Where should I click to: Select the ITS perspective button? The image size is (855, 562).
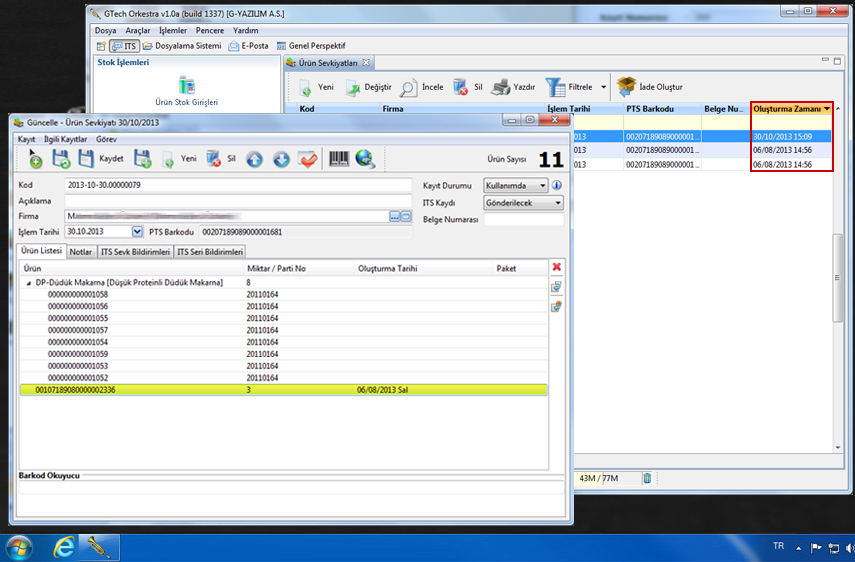[124, 46]
